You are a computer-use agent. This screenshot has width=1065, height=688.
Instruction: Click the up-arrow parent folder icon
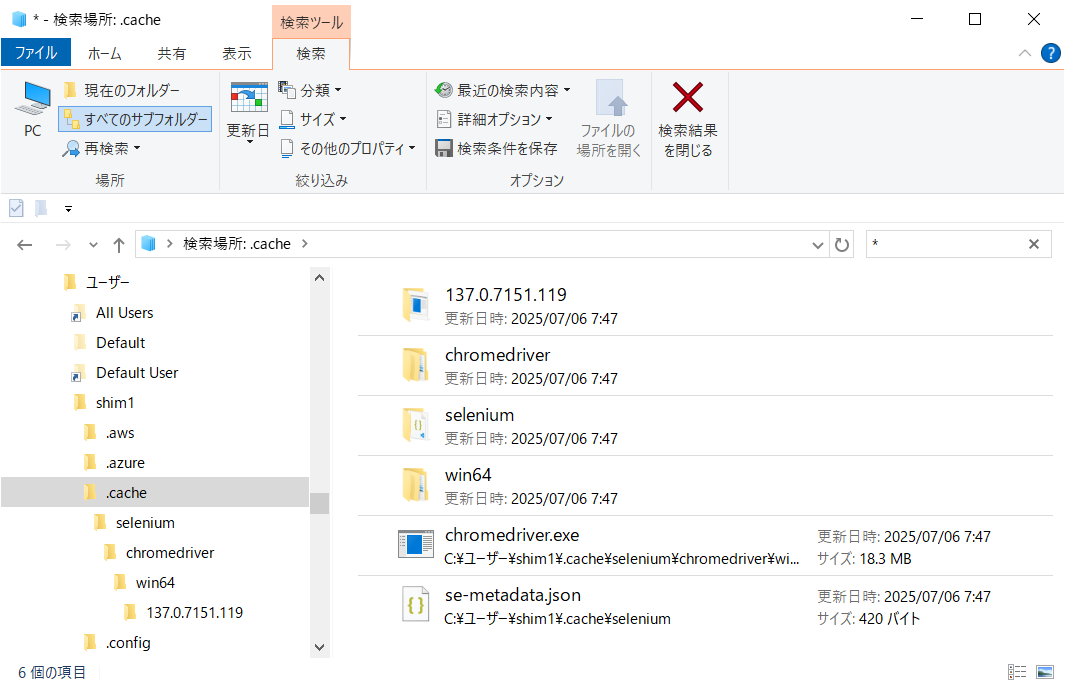coord(119,244)
